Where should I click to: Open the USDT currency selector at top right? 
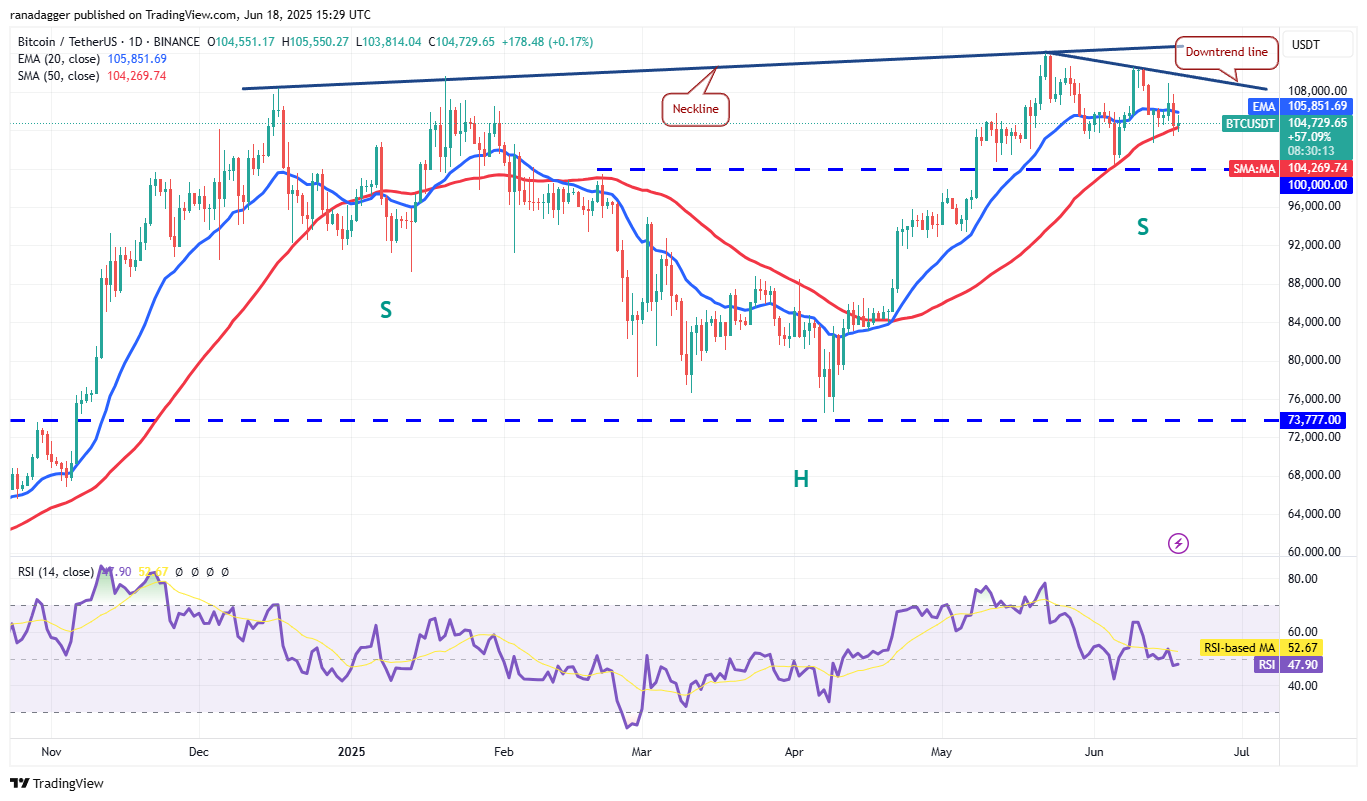coord(1315,45)
